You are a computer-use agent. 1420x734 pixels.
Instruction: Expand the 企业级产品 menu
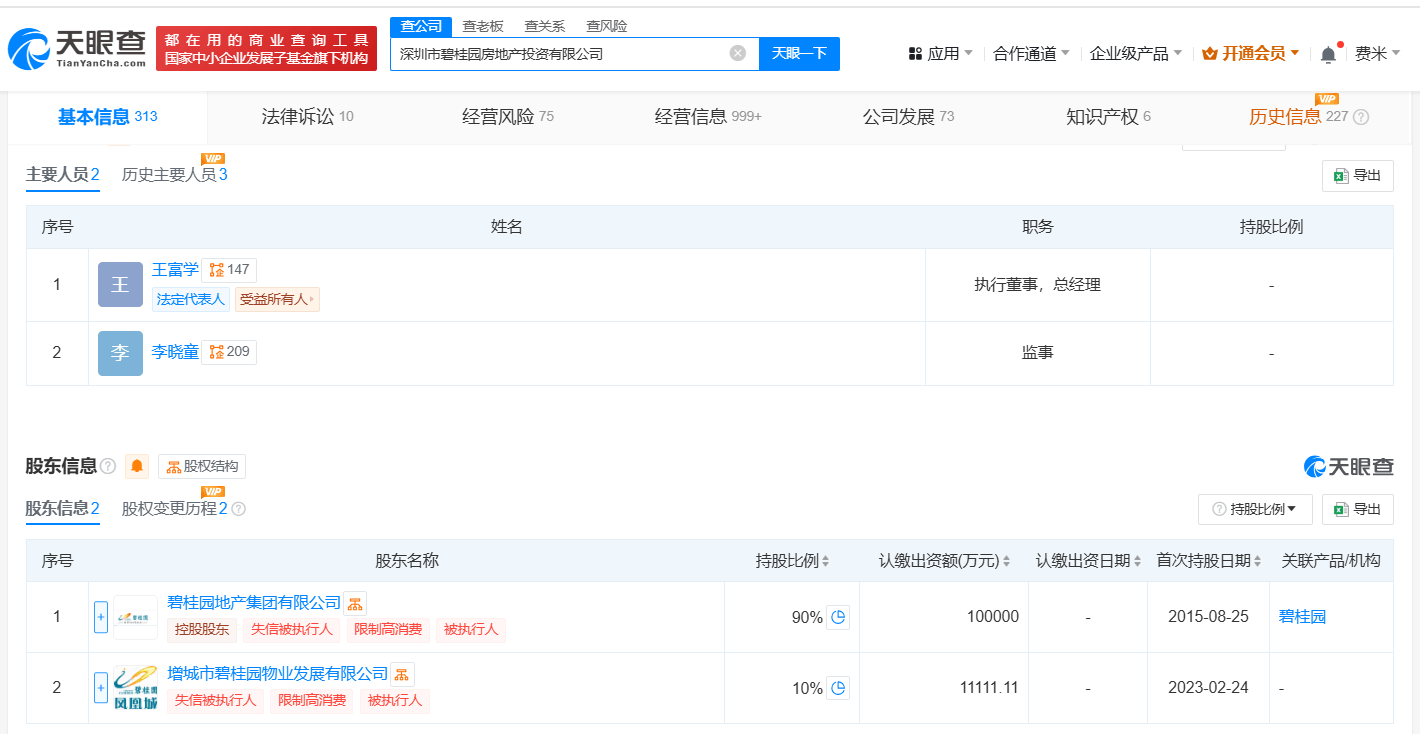[x=1136, y=54]
